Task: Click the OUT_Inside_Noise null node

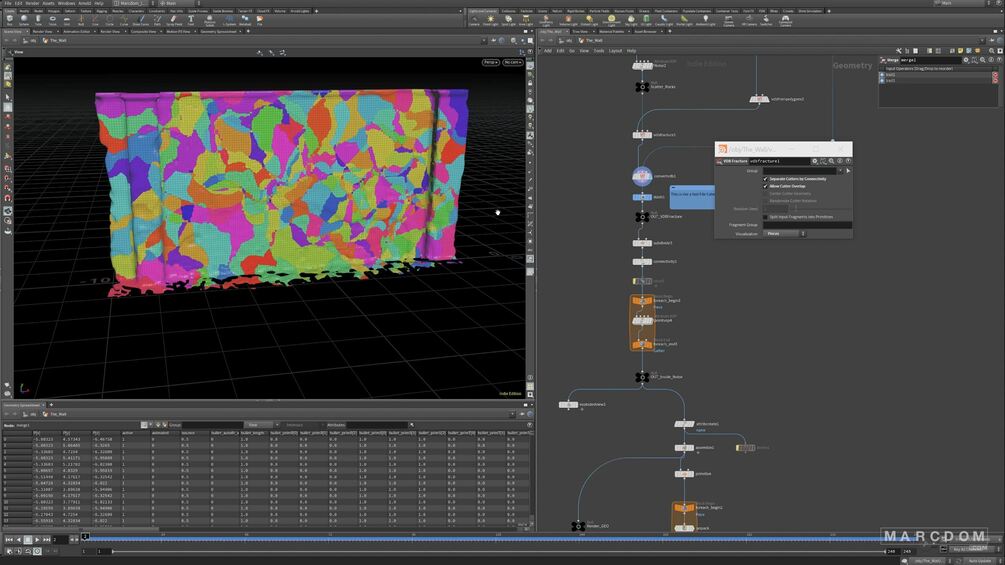Action: pyautogui.click(x=642, y=377)
